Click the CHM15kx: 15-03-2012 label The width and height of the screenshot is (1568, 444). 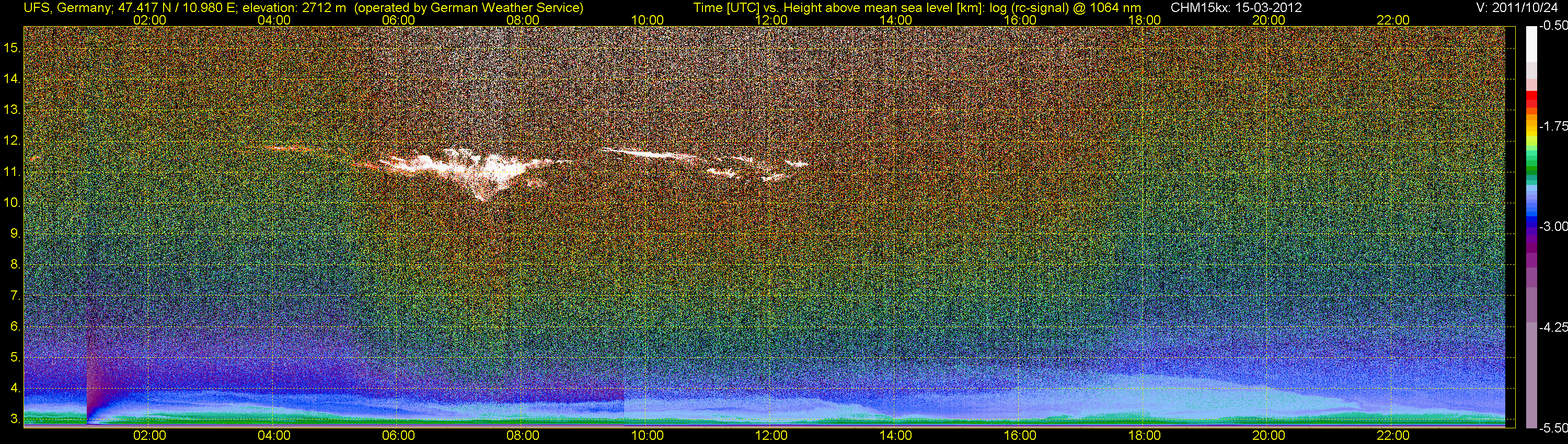click(1235, 8)
